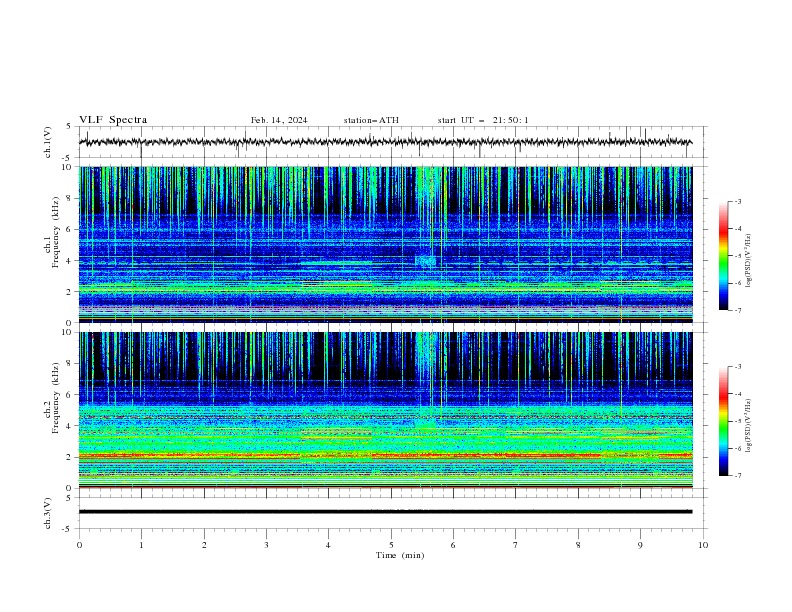Click the log(PSD) label beside ch.2 colorbar
The width and height of the screenshot is (792, 612).
pyautogui.click(x=748, y=425)
